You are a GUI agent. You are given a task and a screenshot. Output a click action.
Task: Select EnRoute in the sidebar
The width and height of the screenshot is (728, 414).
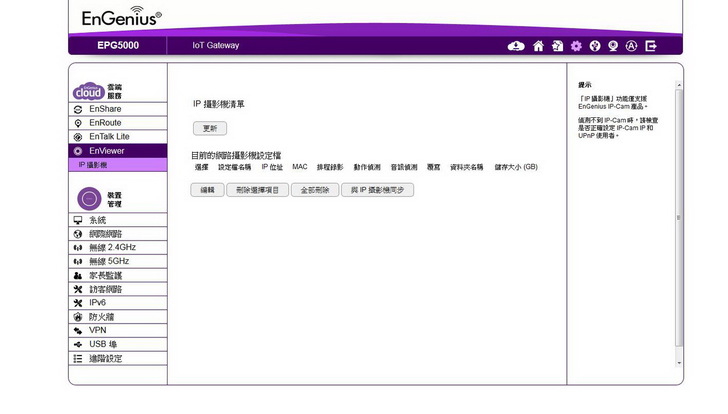point(105,122)
